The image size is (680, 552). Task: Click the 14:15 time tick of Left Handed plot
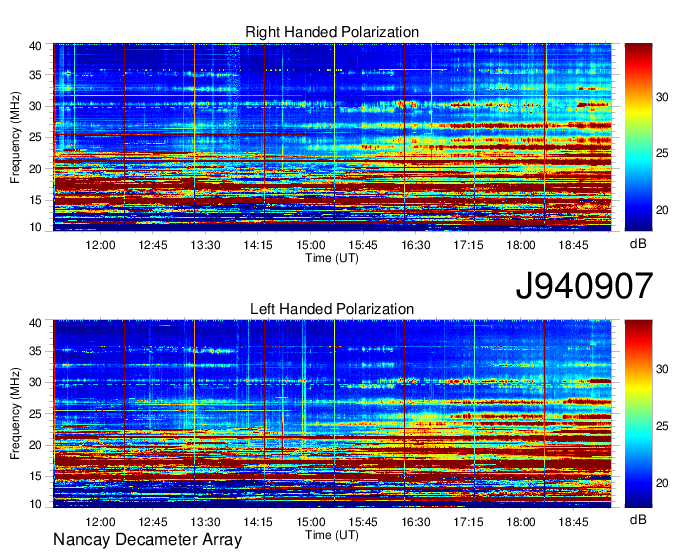[x=258, y=522]
